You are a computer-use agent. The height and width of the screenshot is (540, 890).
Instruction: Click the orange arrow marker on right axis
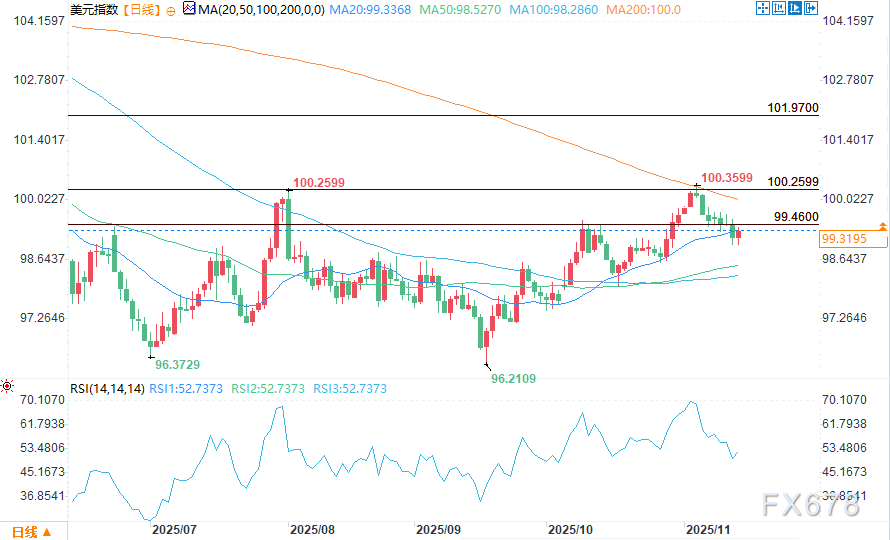tap(882, 226)
